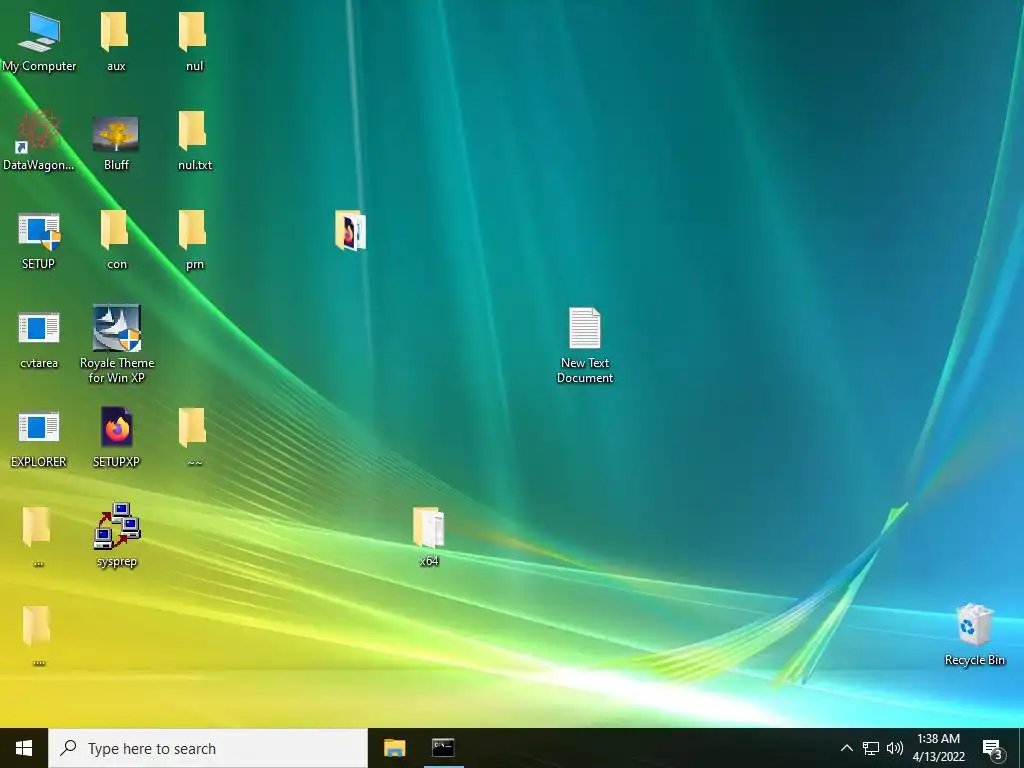
Task: Open the Windows Start menu
Action: [x=24, y=748]
